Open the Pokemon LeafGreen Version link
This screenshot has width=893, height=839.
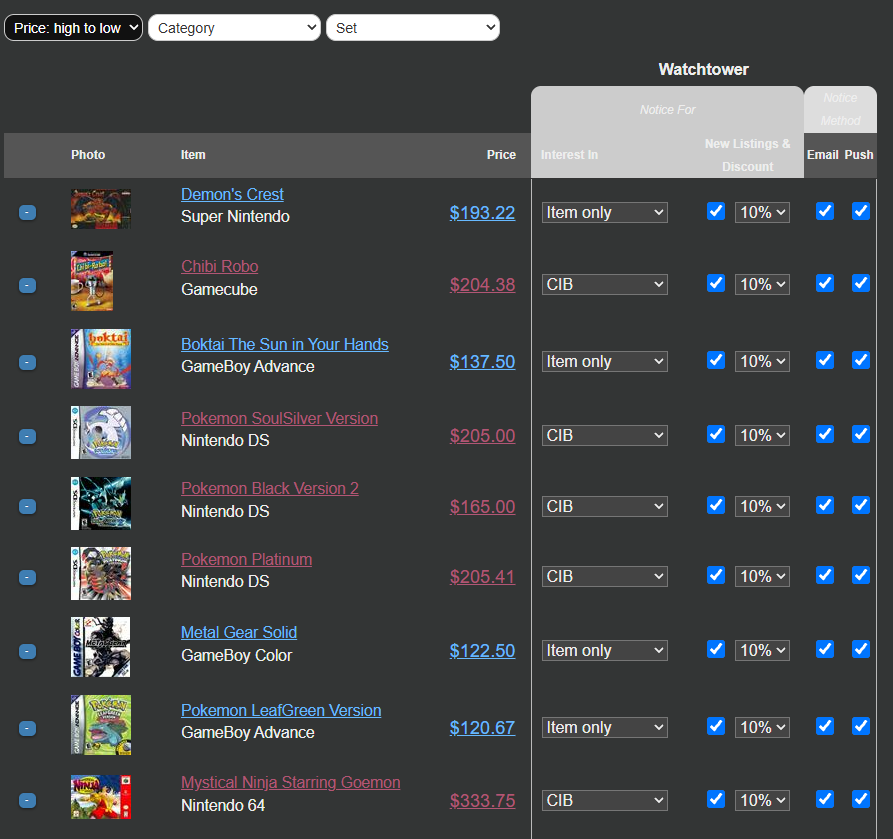click(x=281, y=710)
